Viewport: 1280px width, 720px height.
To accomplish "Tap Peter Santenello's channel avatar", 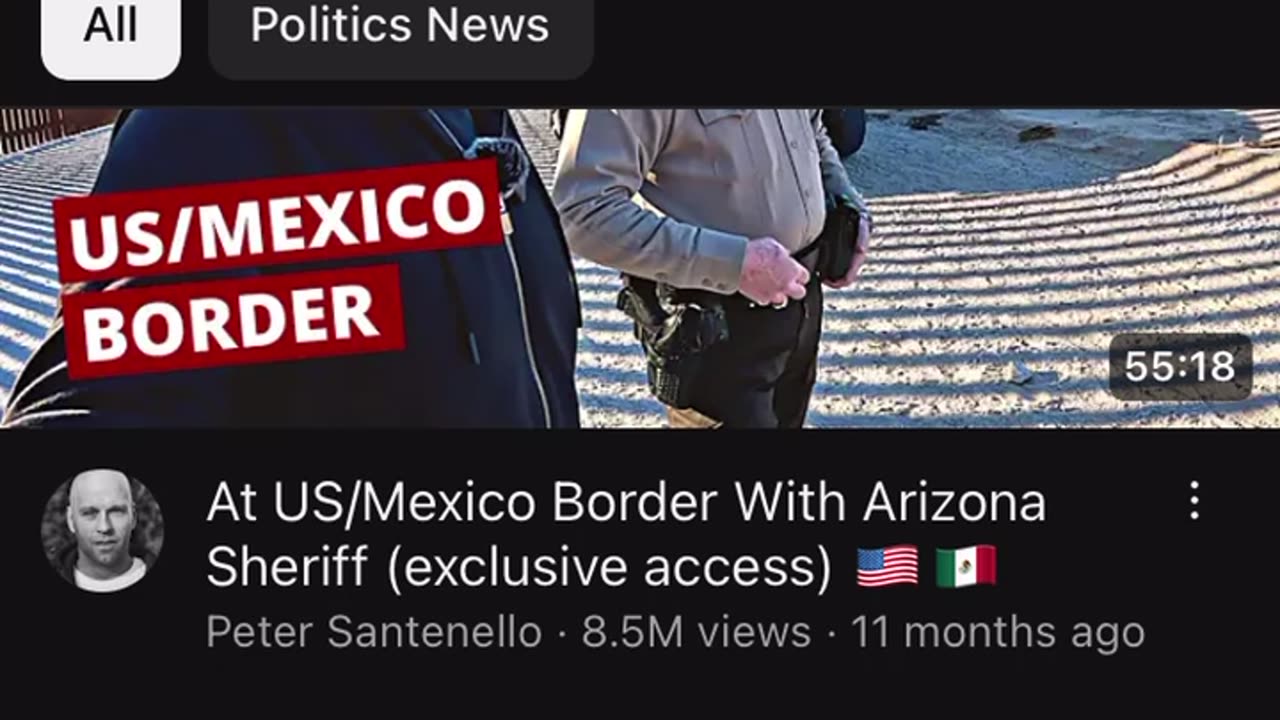I will 102,531.
